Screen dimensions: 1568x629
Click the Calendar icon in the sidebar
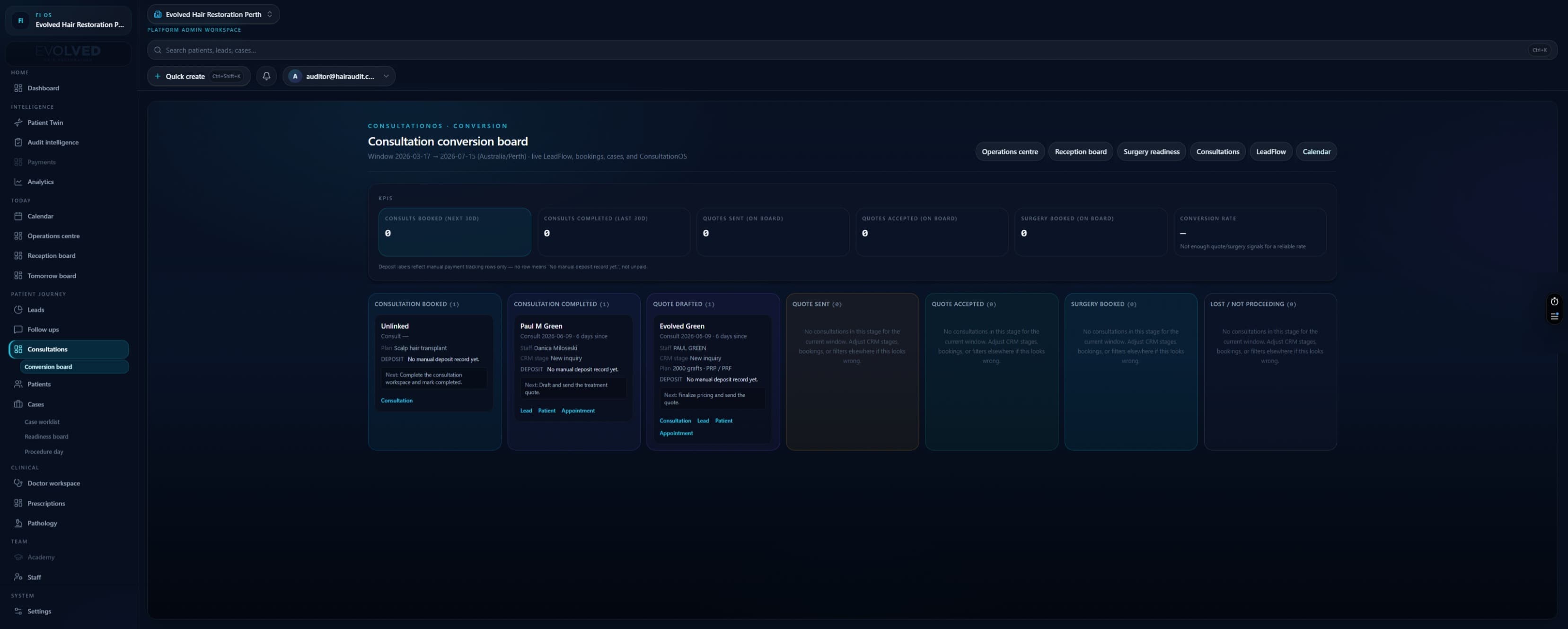[x=18, y=216]
